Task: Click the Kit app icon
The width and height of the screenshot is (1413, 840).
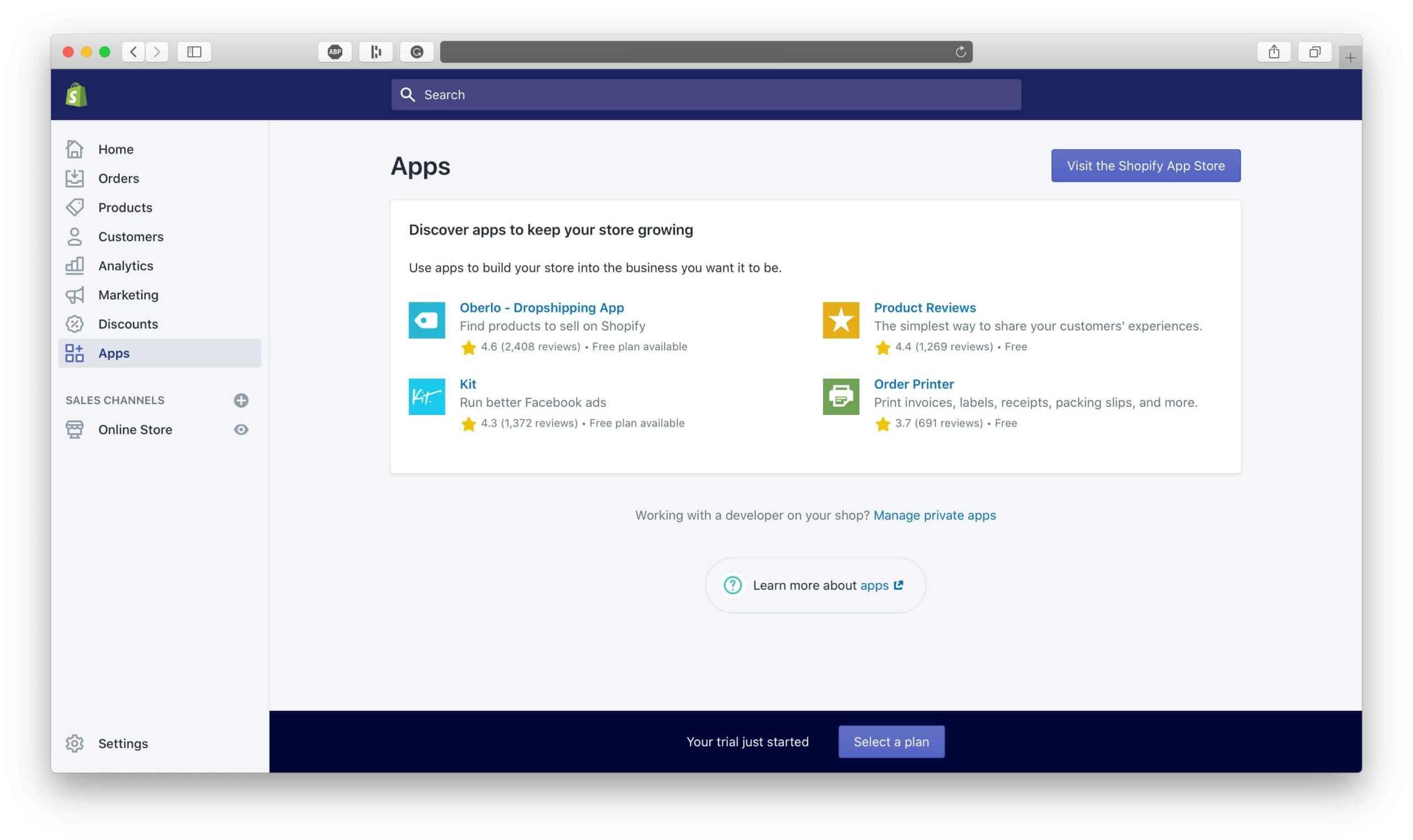Action: 426,396
